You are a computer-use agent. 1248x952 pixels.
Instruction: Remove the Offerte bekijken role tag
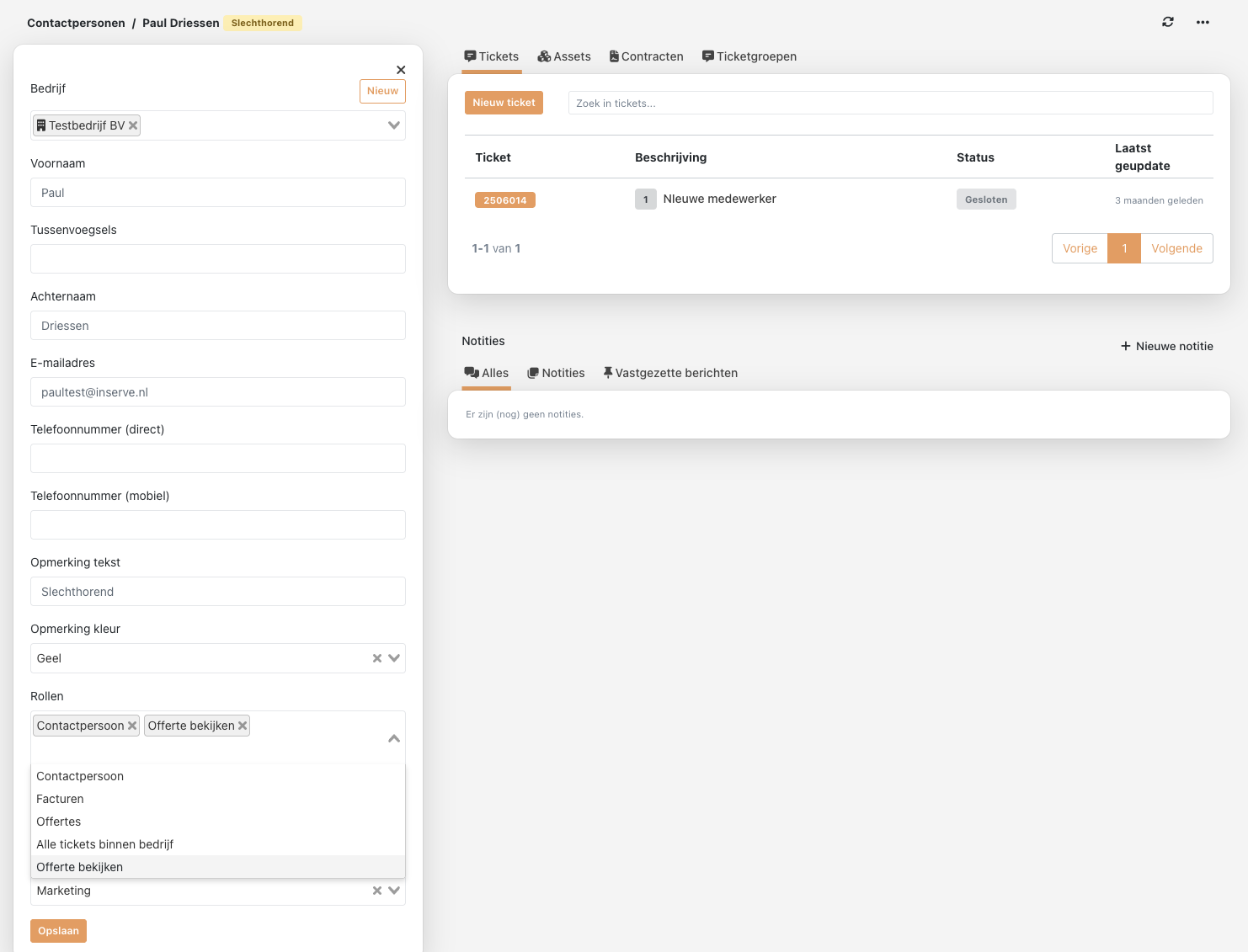click(x=243, y=726)
